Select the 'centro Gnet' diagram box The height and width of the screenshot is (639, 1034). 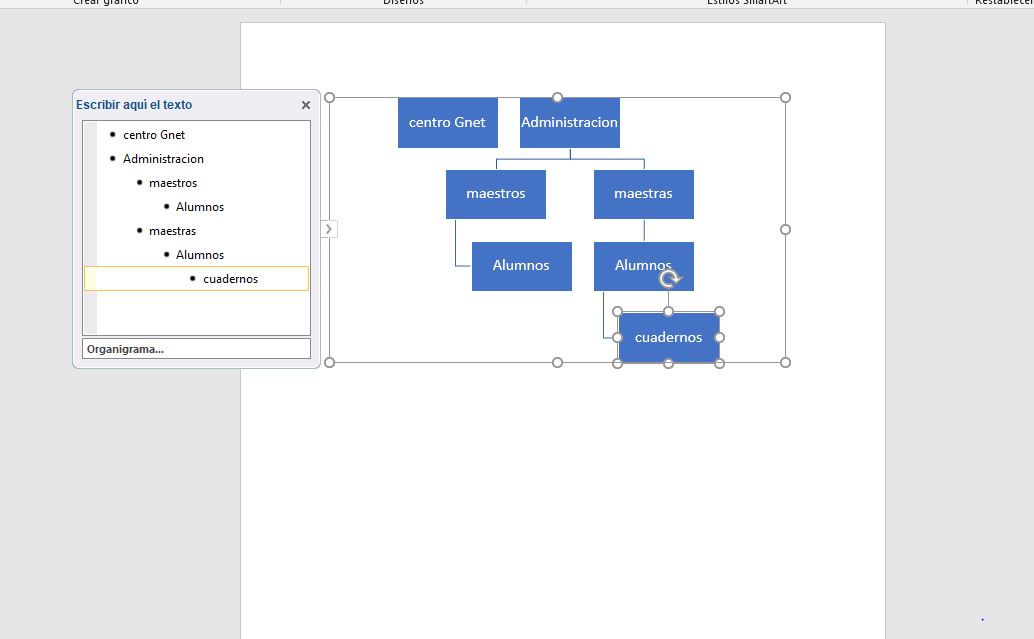point(447,123)
